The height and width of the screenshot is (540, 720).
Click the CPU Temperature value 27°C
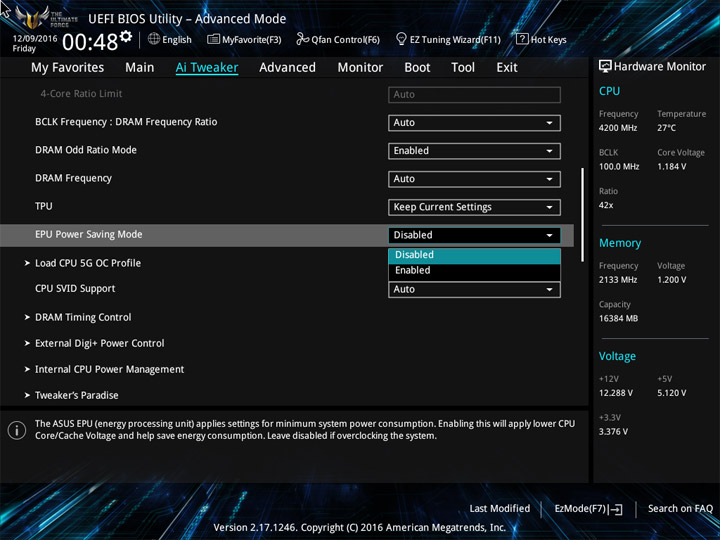click(x=666, y=128)
